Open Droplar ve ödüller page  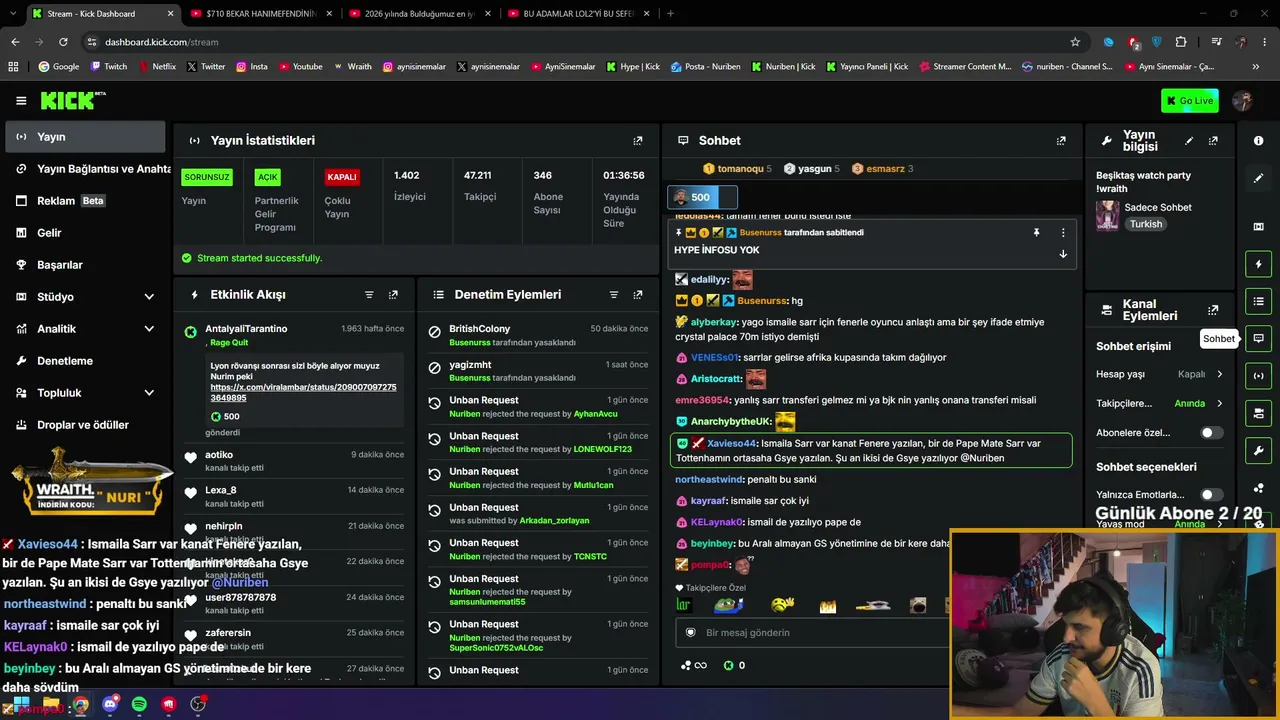click(x=85, y=425)
